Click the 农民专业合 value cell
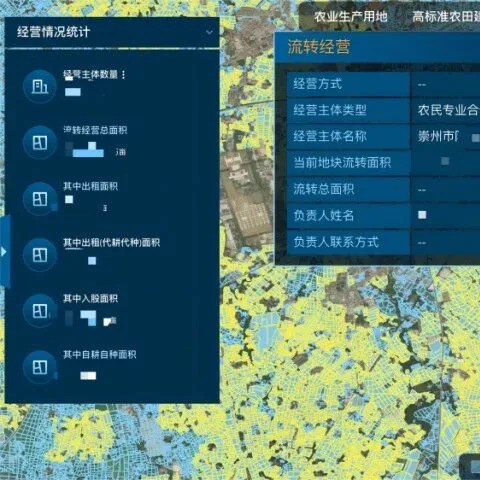Image resolution: width=480 pixels, height=480 pixels. point(446,110)
